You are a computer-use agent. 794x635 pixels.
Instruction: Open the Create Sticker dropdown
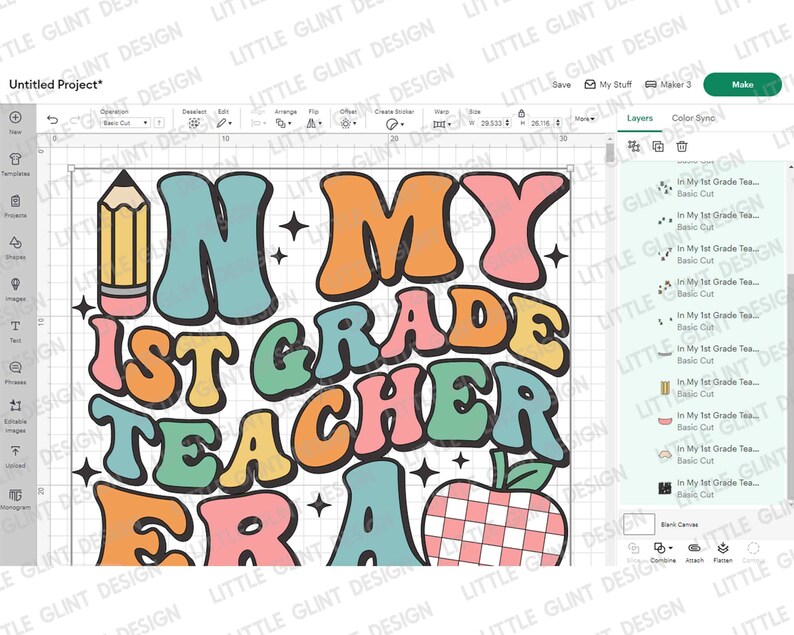pos(394,124)
